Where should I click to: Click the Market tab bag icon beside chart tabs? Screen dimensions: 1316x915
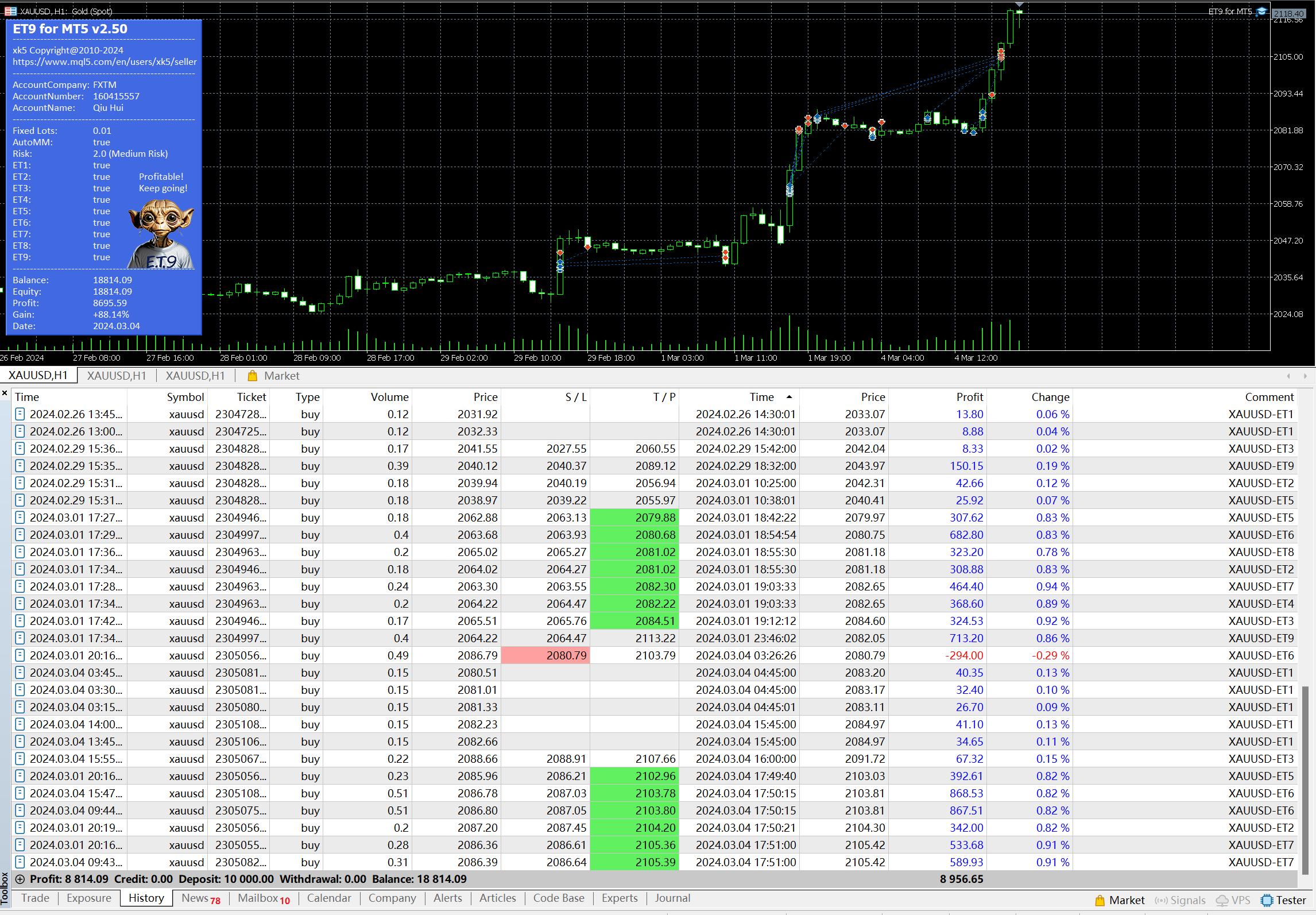point(252,376)
